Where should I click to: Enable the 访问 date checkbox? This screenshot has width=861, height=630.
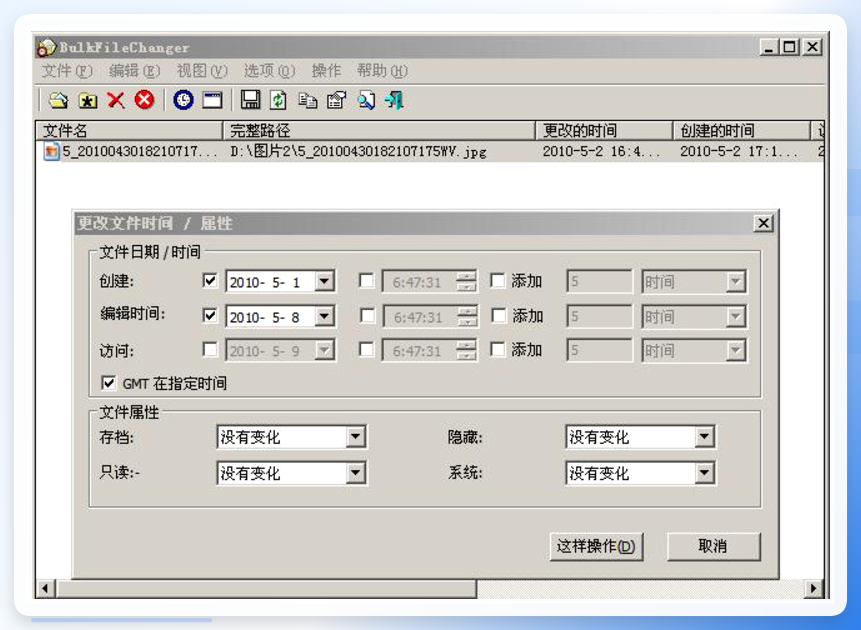(x=210, y=350)
